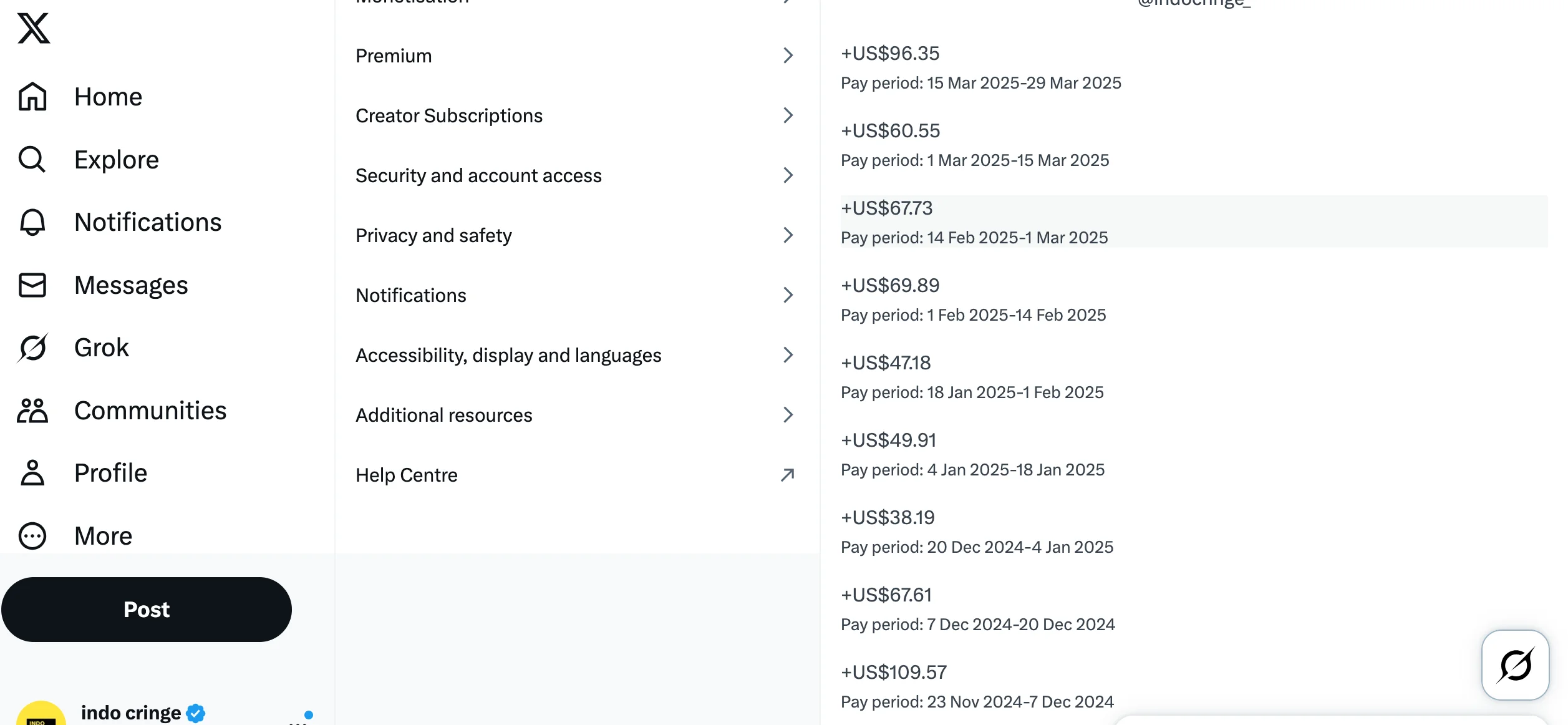This screenshot has height=725, width=1568.
Task: Click the X logo icon
Action: (x=34, y=29)
